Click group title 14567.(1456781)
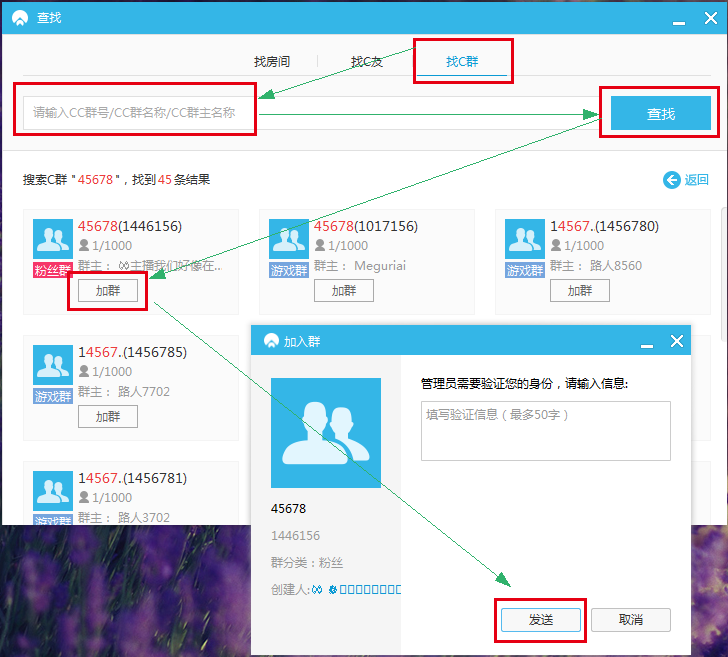The image size is (728, 657). click(x=132, y=478)
